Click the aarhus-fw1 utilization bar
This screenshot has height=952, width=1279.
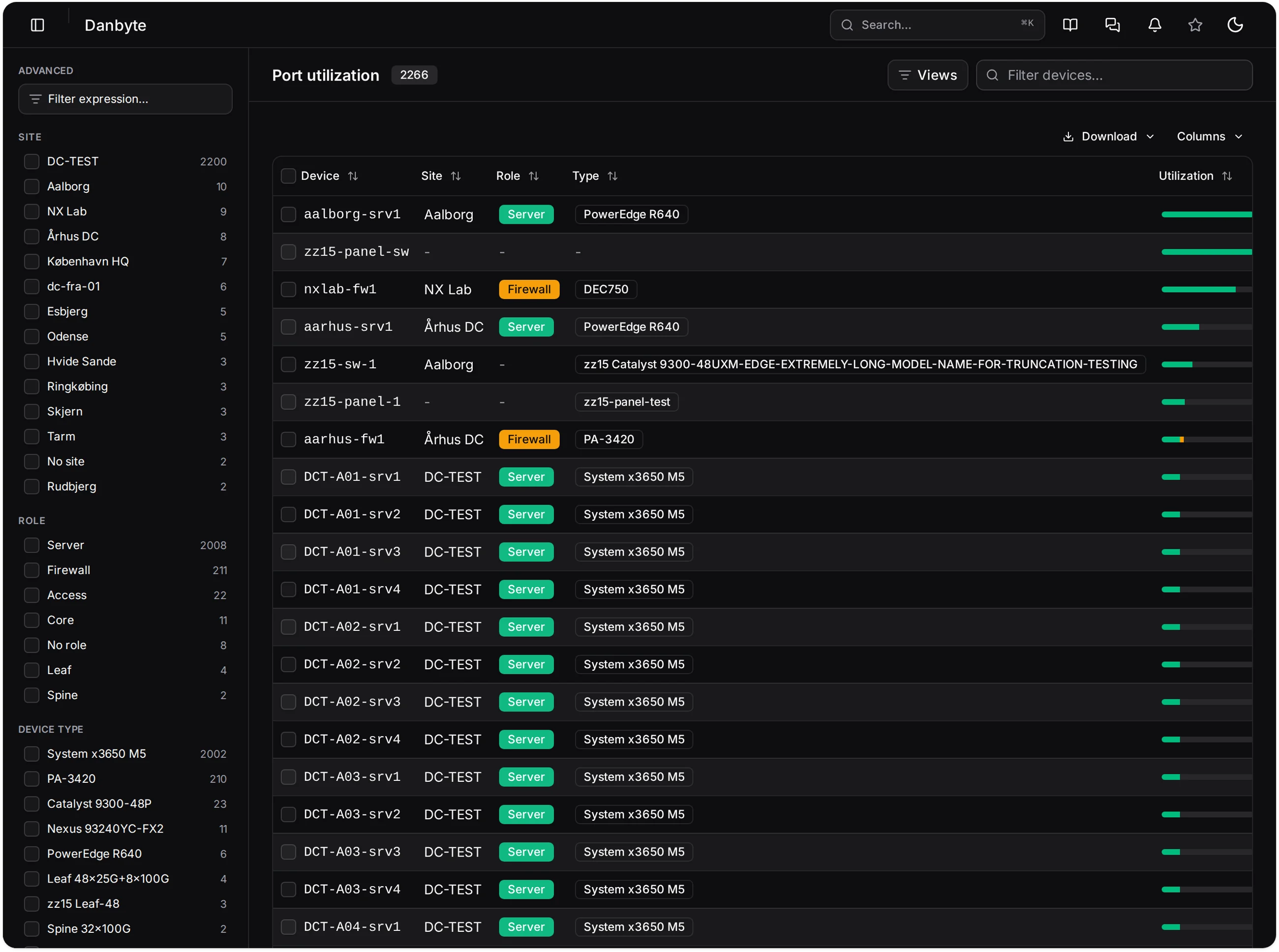click(1206, 440)
